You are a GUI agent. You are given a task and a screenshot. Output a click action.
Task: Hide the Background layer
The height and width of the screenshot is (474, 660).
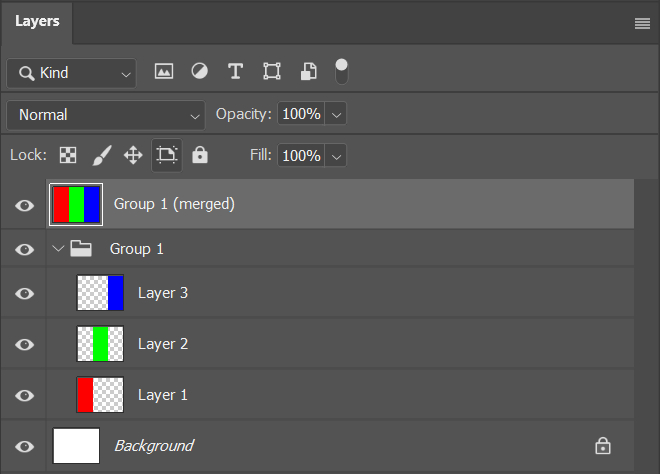24,446
